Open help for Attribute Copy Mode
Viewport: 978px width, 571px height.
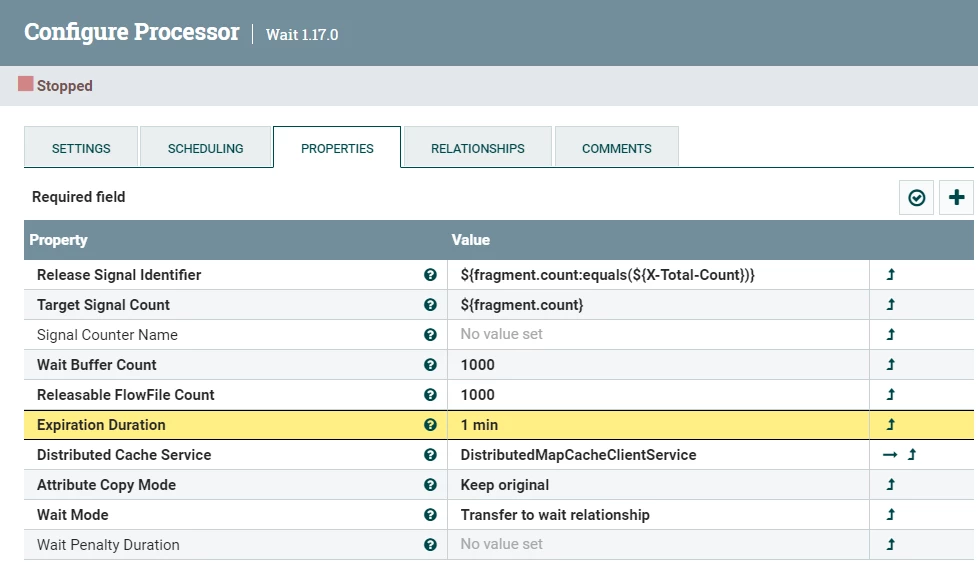pyautogui.click(x=430, y=484)
